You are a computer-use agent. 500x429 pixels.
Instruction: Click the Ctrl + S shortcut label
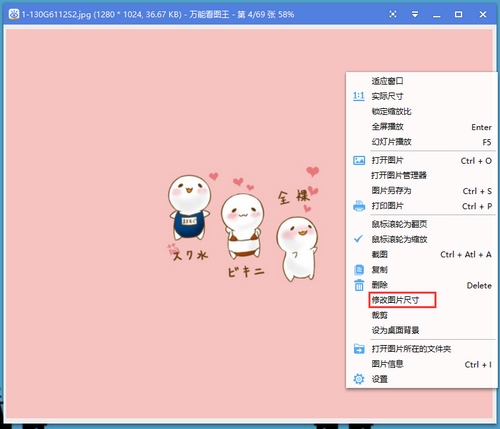coord(477,191)
